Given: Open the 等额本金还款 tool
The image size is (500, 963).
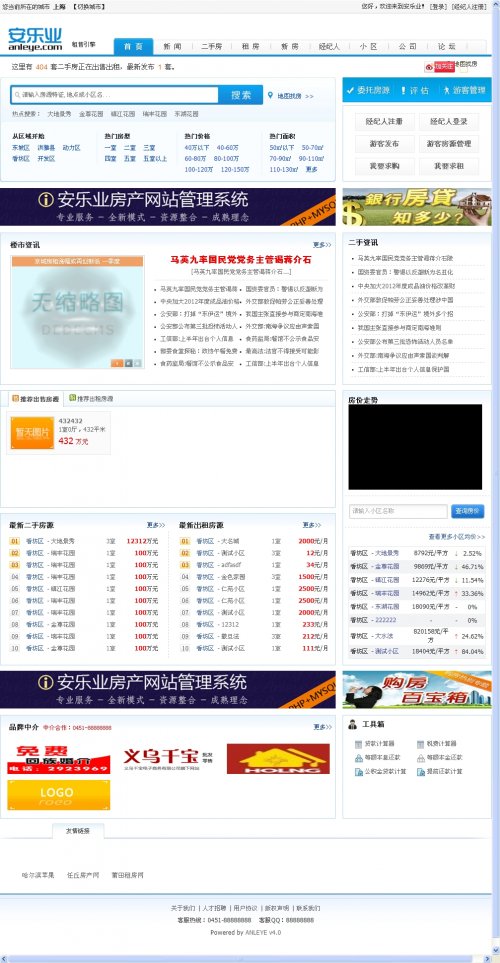Looking at the screenshot, I should pos(440,758).
